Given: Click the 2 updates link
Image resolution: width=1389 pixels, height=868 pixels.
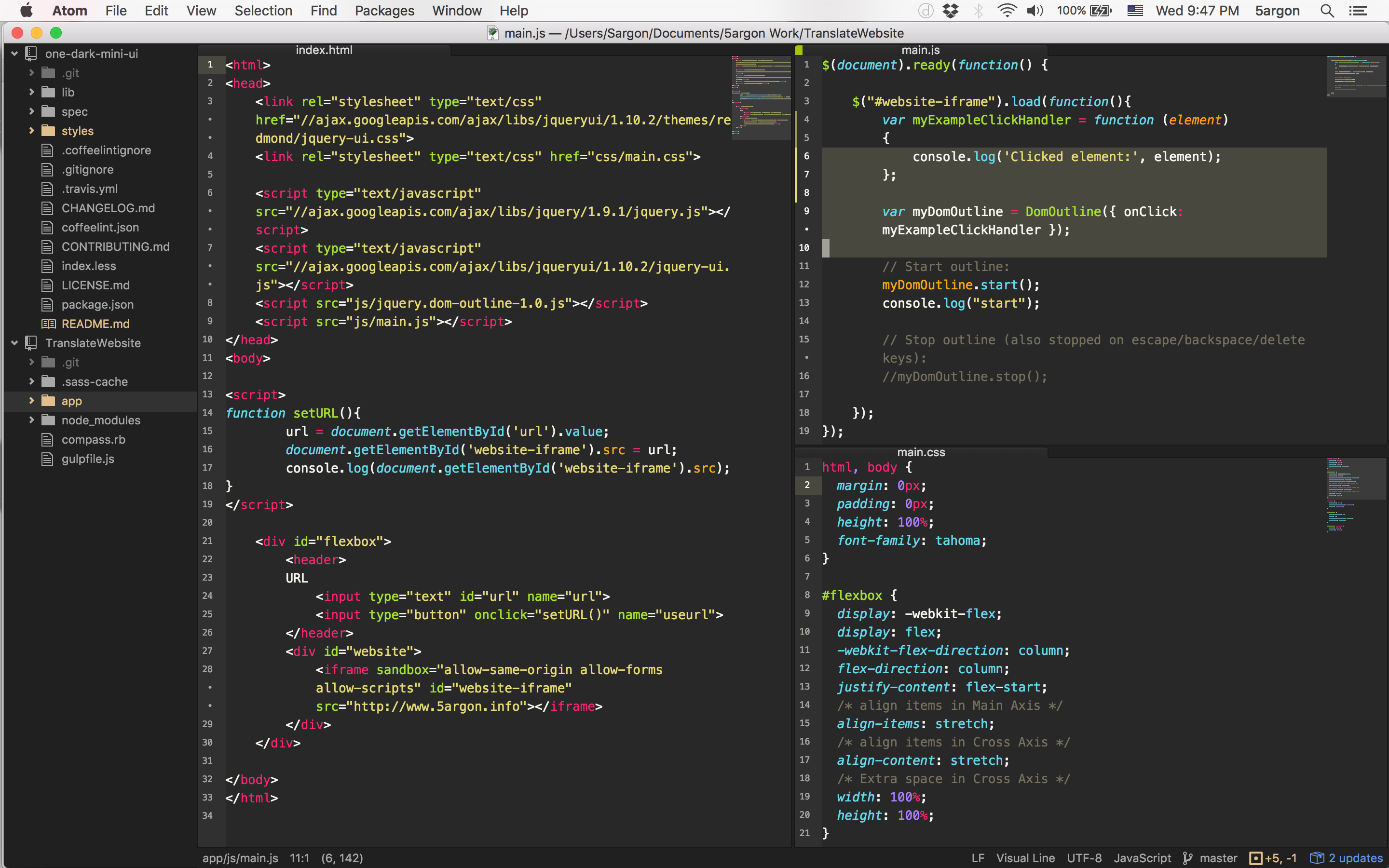Looking at the screenshot, I should tap(1355, 858).
